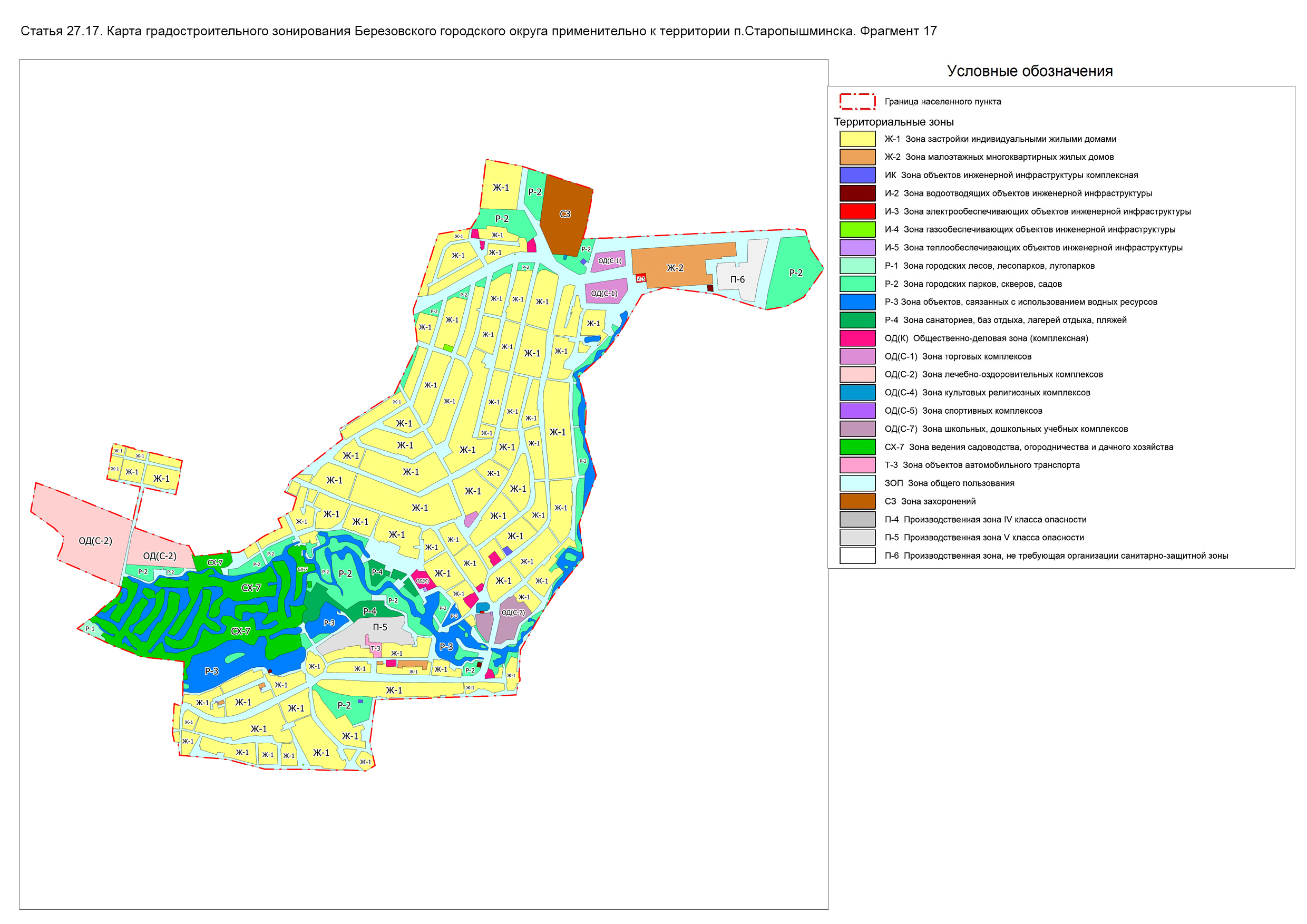Click the small red И-3 zone on map
Viewport: 1307px width, 924px height.
[641, 279]
